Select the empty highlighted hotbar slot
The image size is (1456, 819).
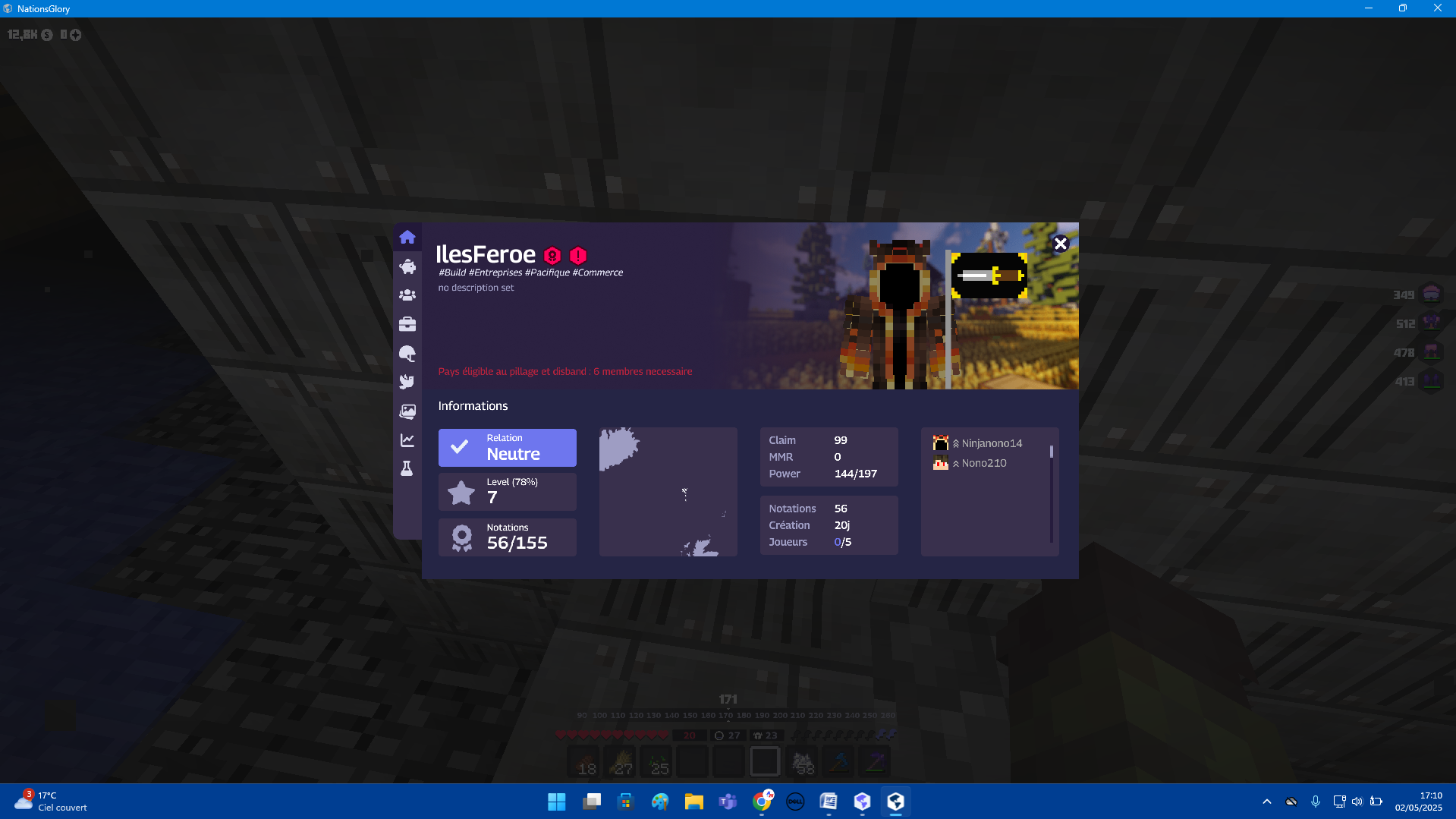point(765,761)
